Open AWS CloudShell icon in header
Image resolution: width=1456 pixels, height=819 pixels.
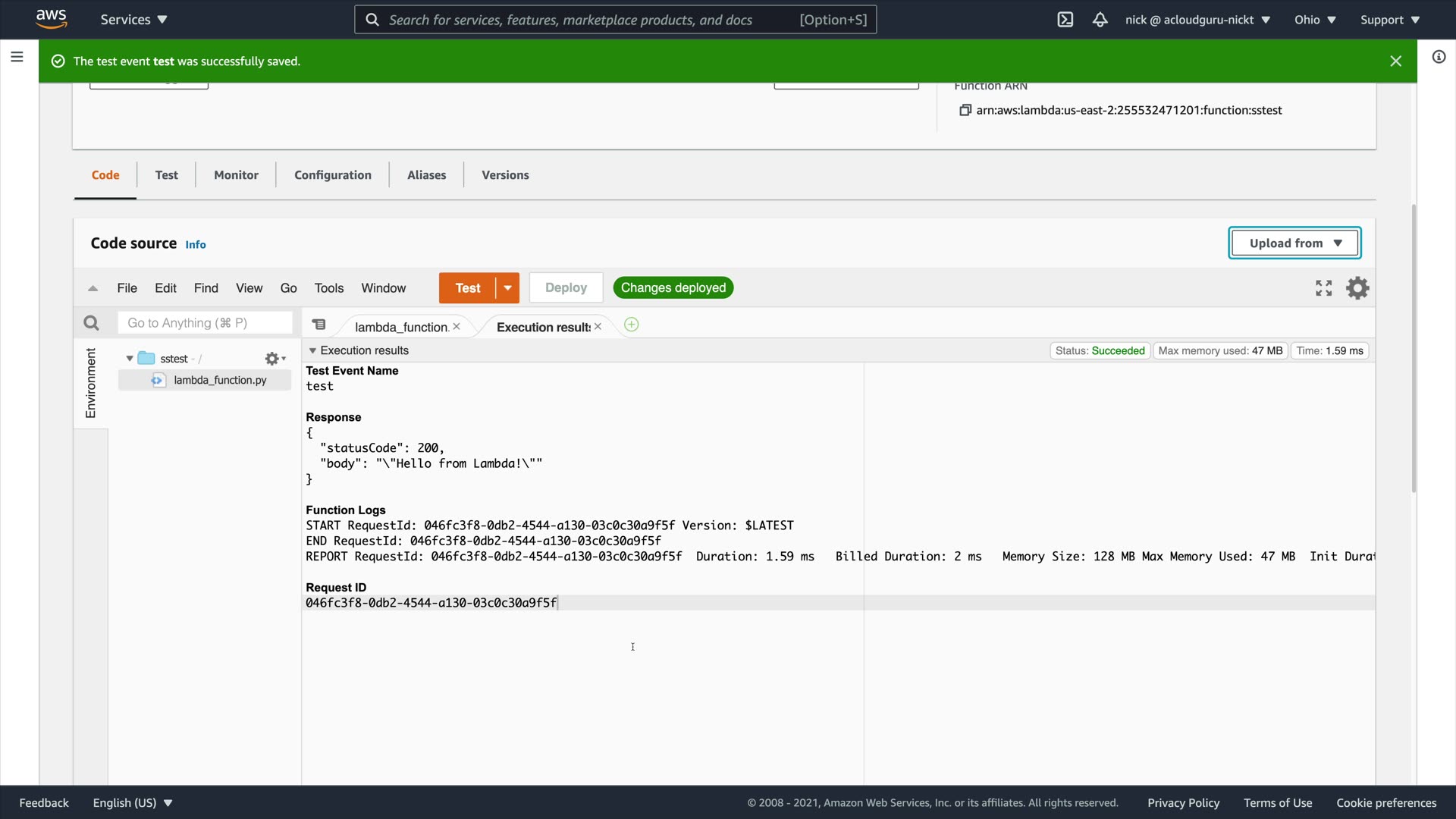[x=1065, y=20]
